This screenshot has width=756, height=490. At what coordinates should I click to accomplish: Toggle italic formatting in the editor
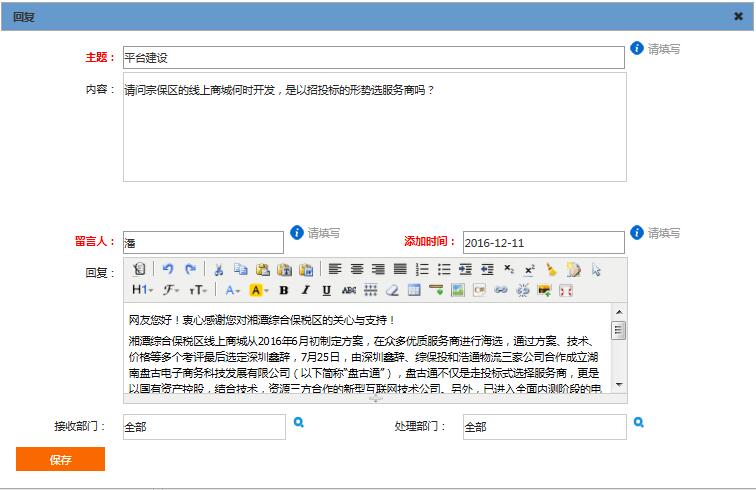(x=305, y=290)
